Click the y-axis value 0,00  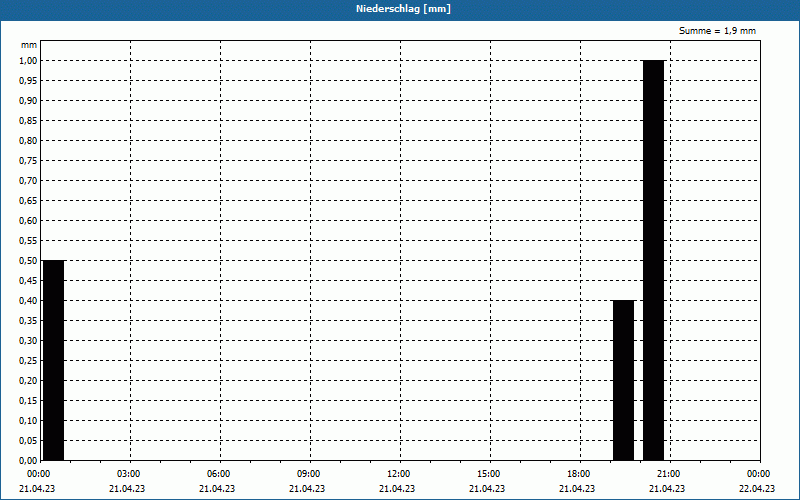tap(28, 460)
